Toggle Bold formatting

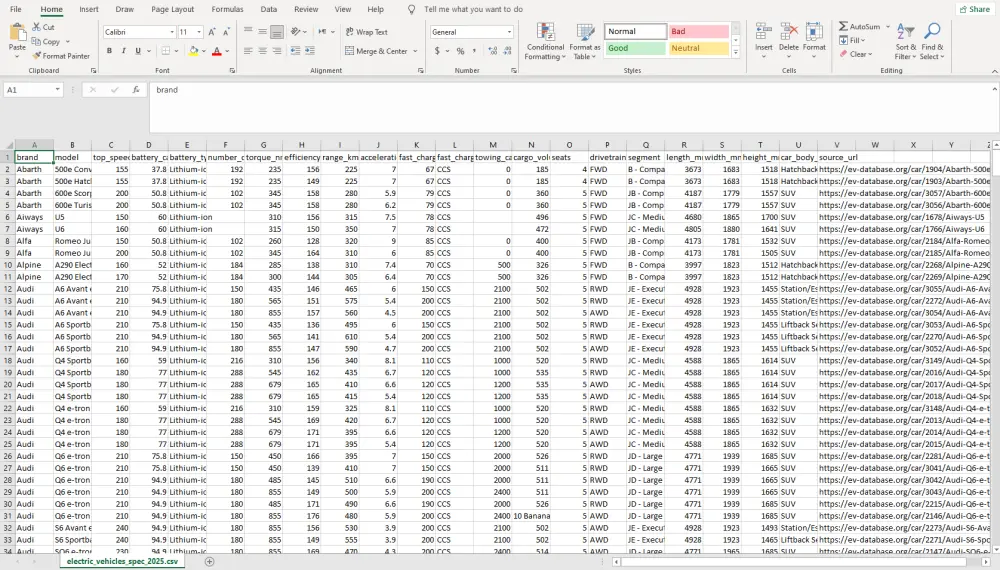coord(109,51)
